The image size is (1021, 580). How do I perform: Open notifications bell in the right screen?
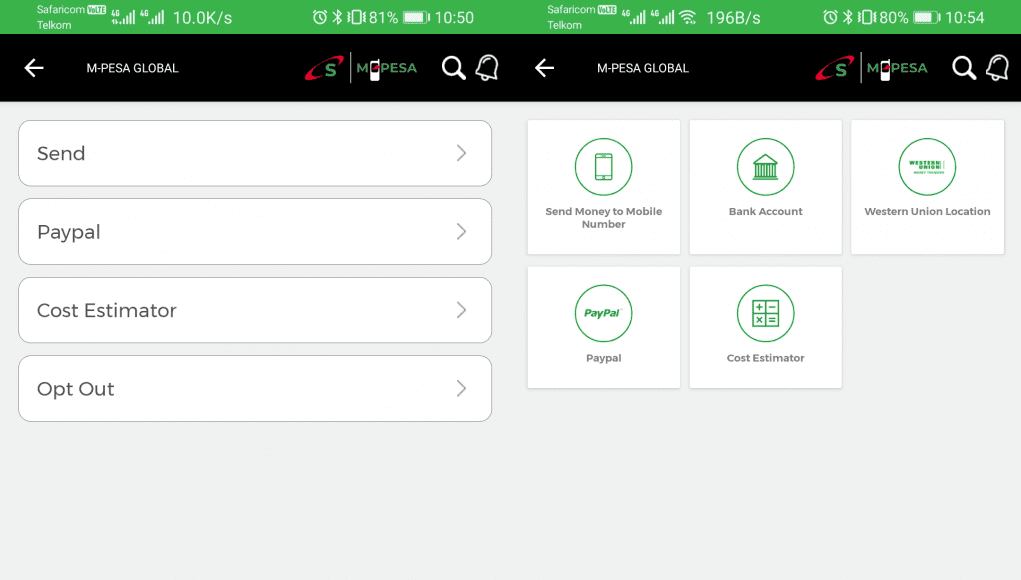(x=998, y=68)
